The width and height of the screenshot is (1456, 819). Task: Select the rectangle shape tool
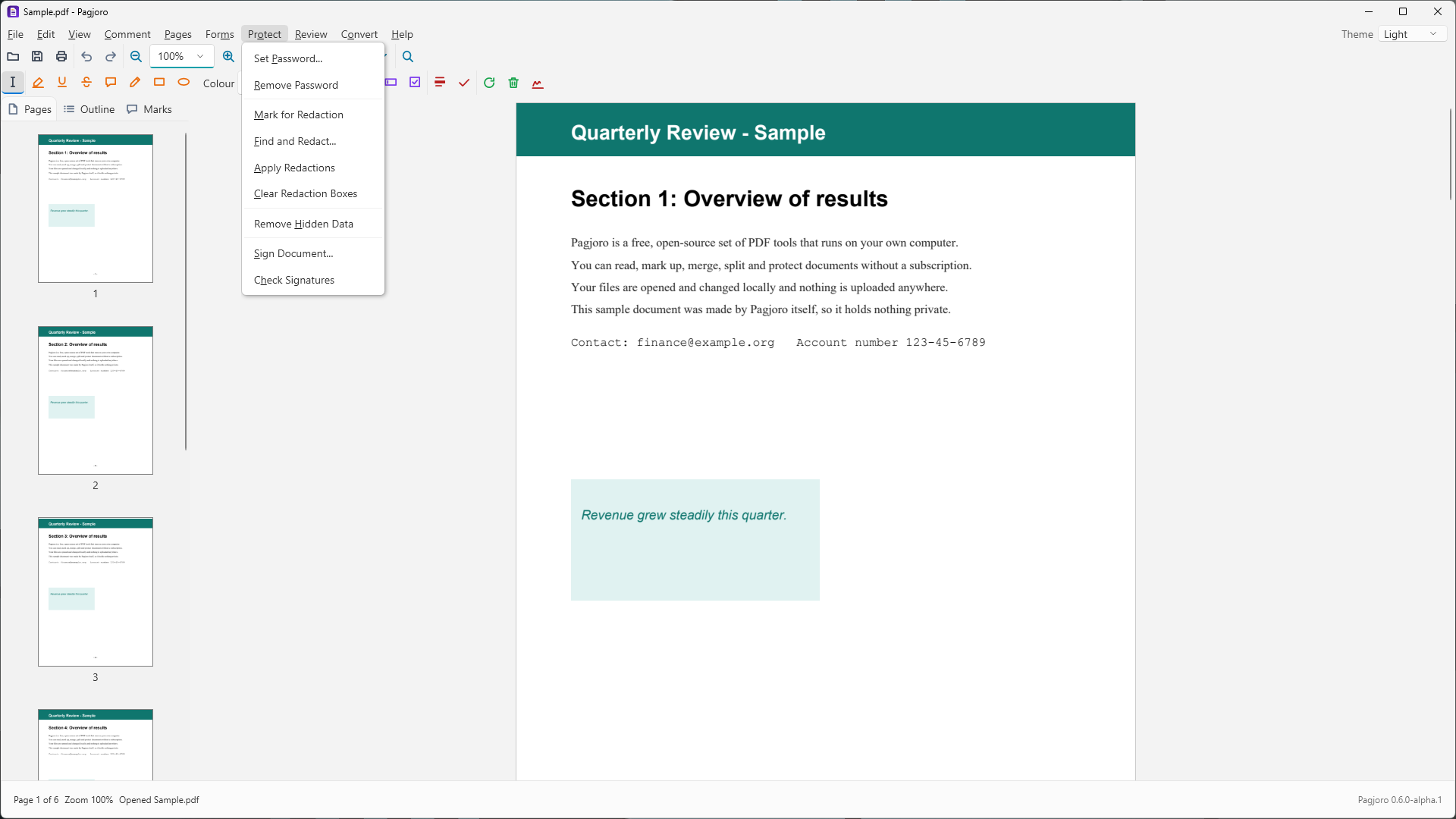pyautogui.click(x=159, y=83)
